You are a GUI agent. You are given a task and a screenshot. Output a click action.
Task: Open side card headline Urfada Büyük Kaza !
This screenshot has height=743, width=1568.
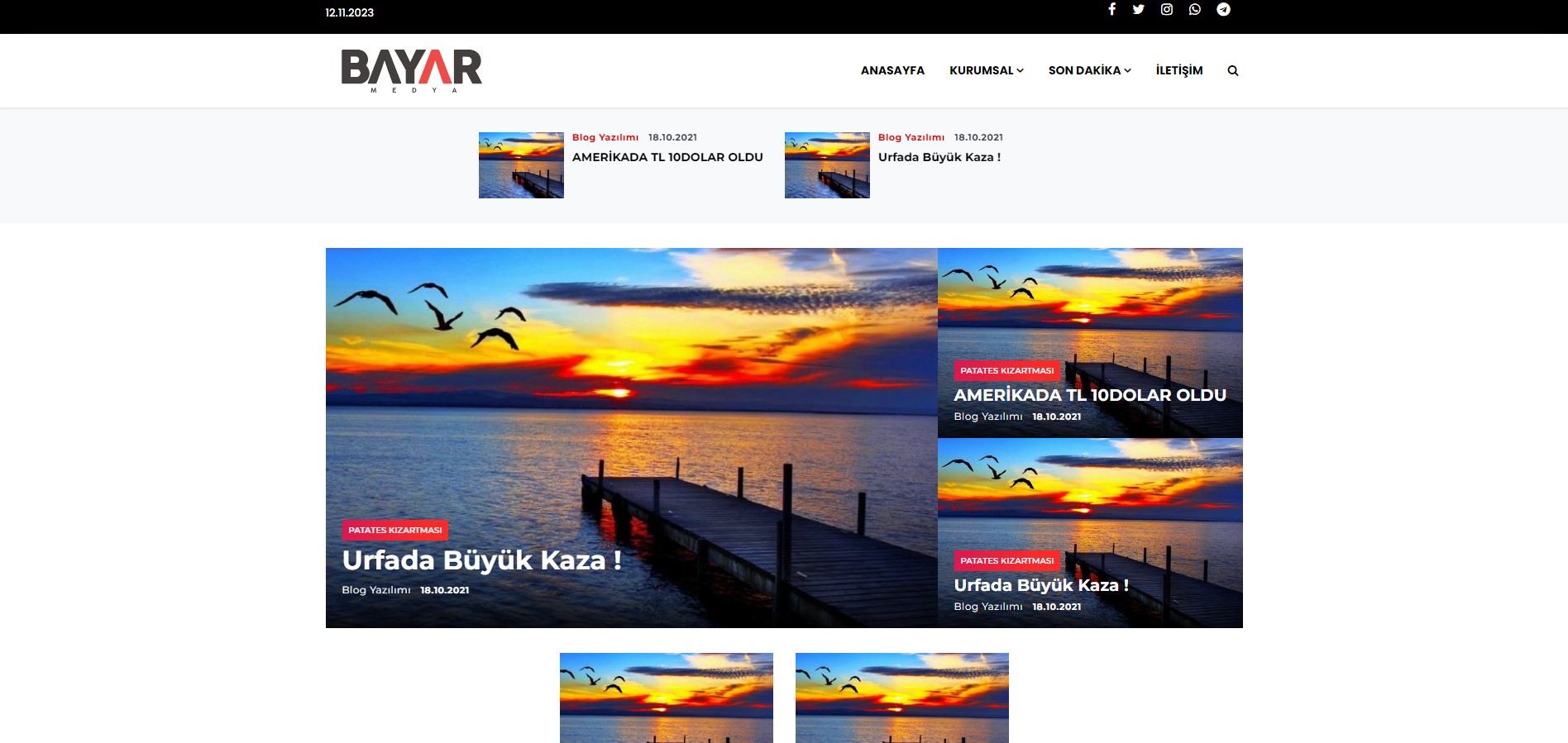(1041, 585)
